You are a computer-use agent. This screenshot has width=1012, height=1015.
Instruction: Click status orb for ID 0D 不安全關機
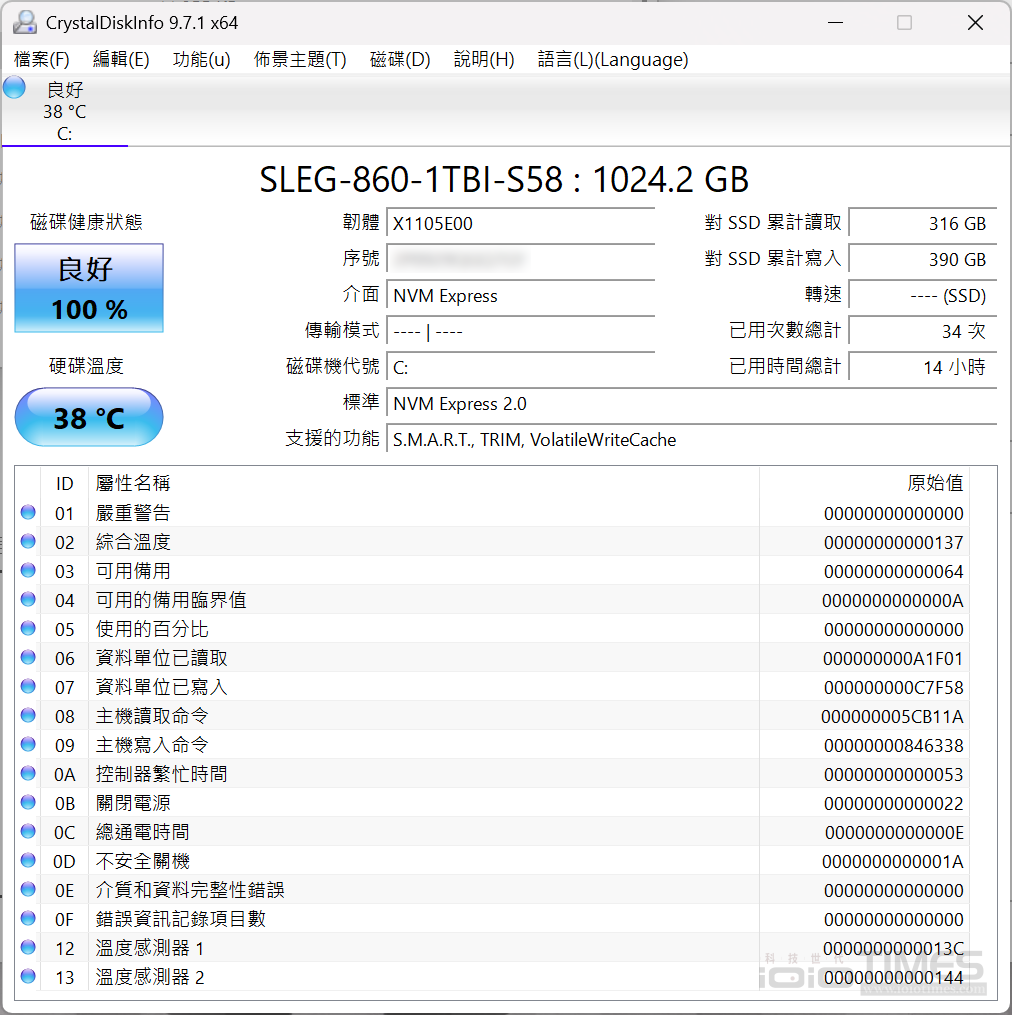coord(28,860)
